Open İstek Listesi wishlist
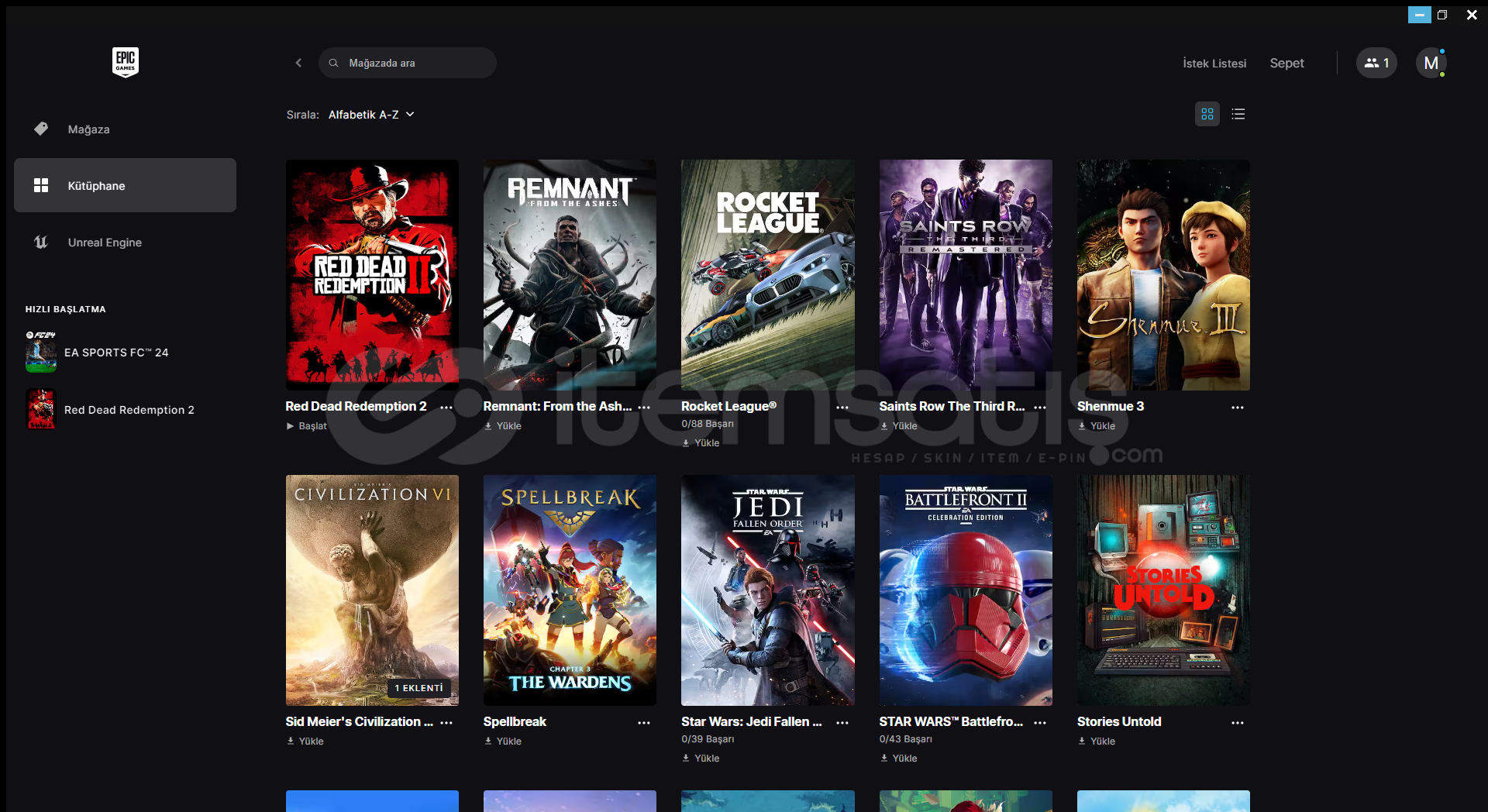Screen dimensions: 1488x812 1214,64
